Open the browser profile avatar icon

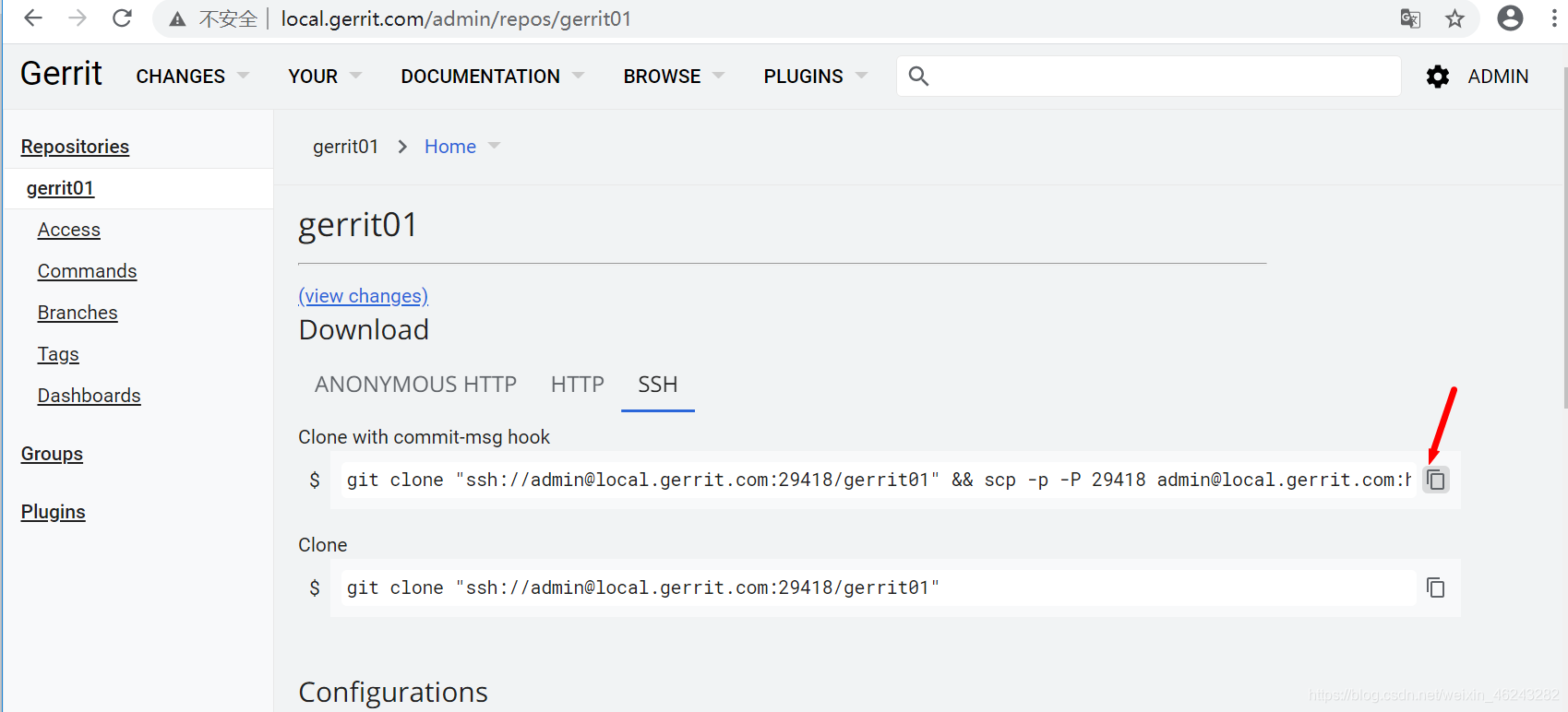click(x=1510, y=18)
